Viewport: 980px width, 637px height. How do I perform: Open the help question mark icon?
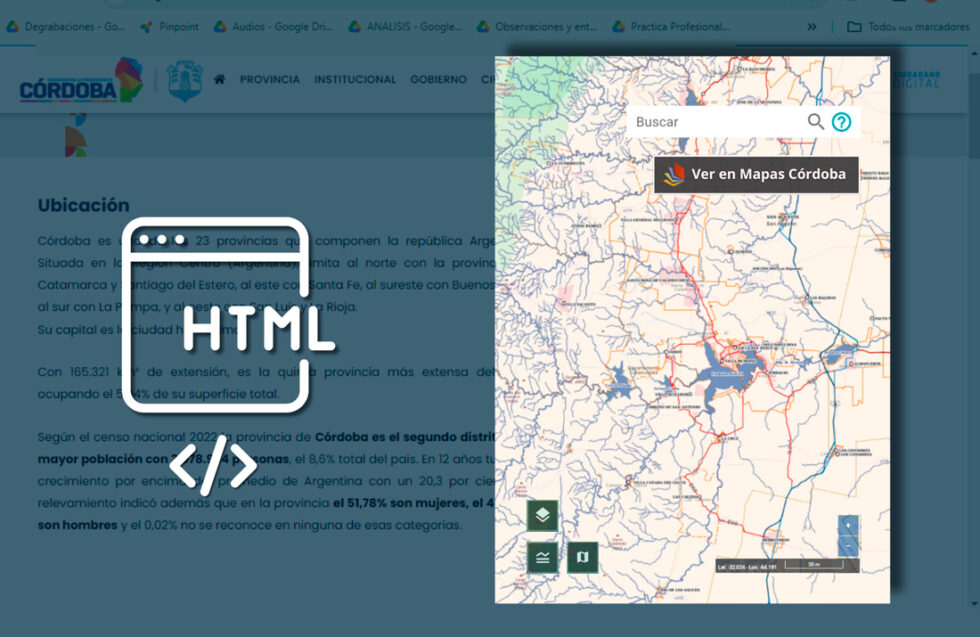coord(842,121)
